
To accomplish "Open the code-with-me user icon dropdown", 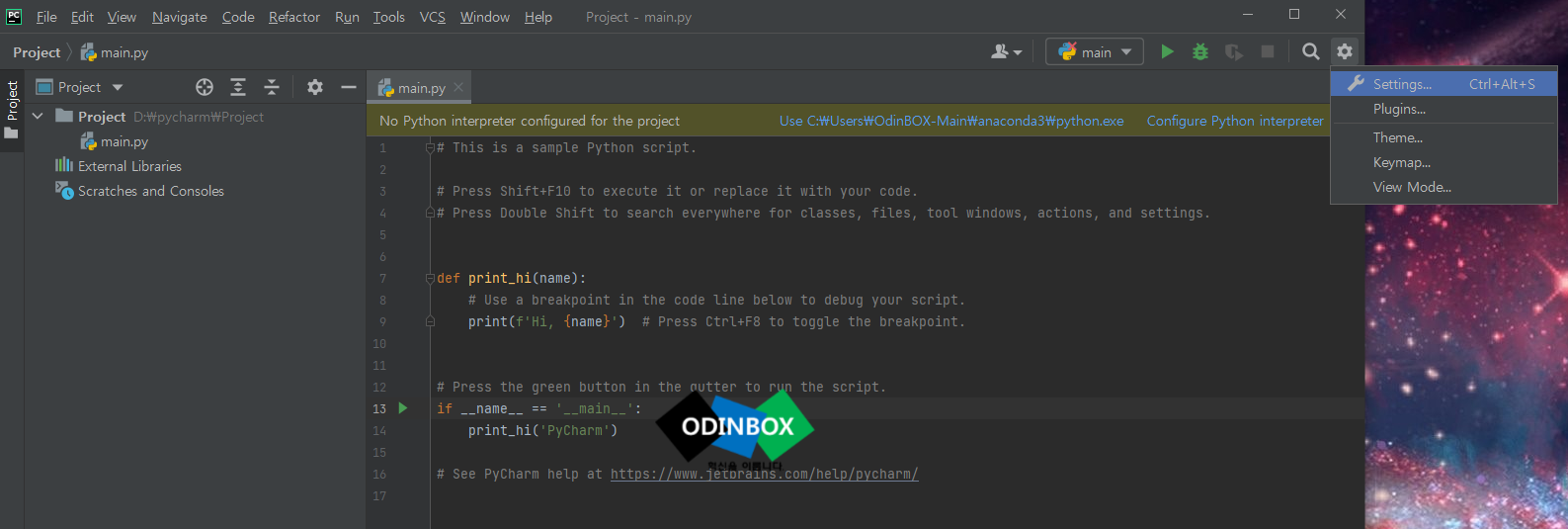I will pos(1006,51).
